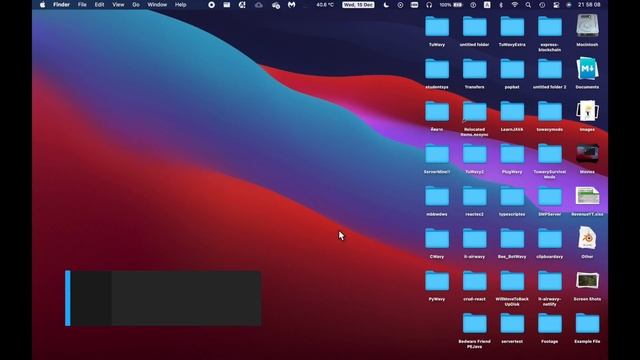
Task: Click the headphones icon in menu bar
Action: 429,5
